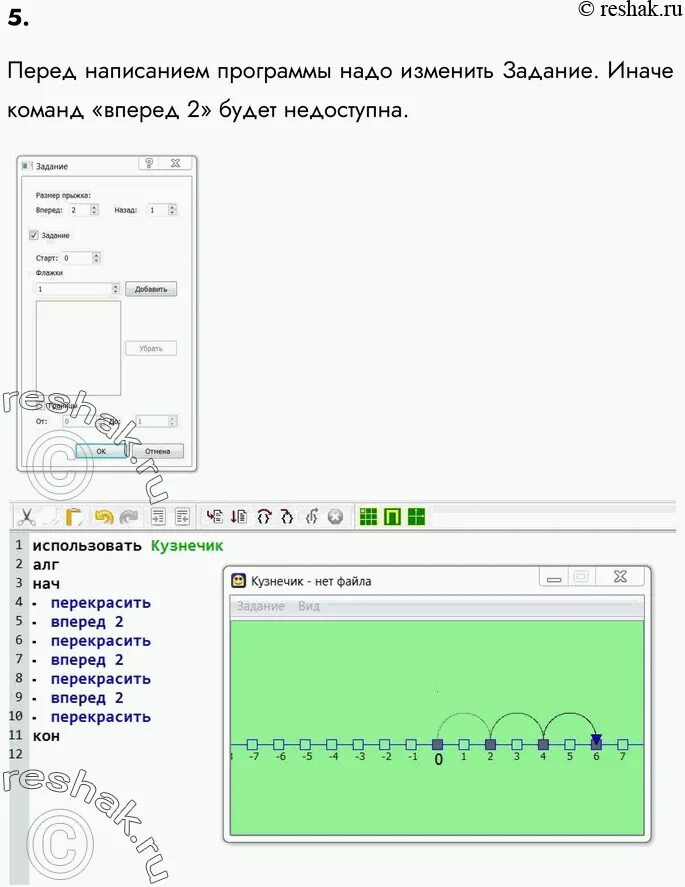Click the empty flags list box
The height and width of the screenshot is (887, 685).
[78, 348]
